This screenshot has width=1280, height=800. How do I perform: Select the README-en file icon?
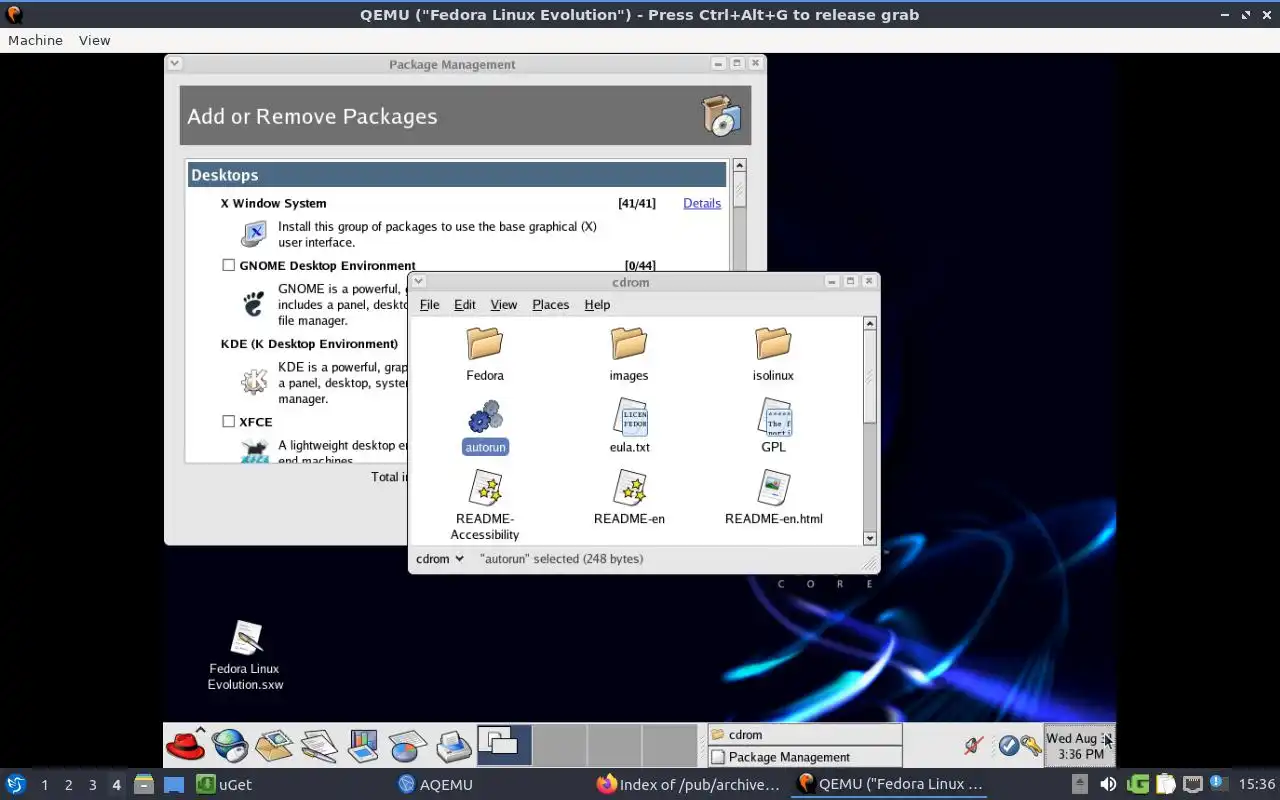629,488
